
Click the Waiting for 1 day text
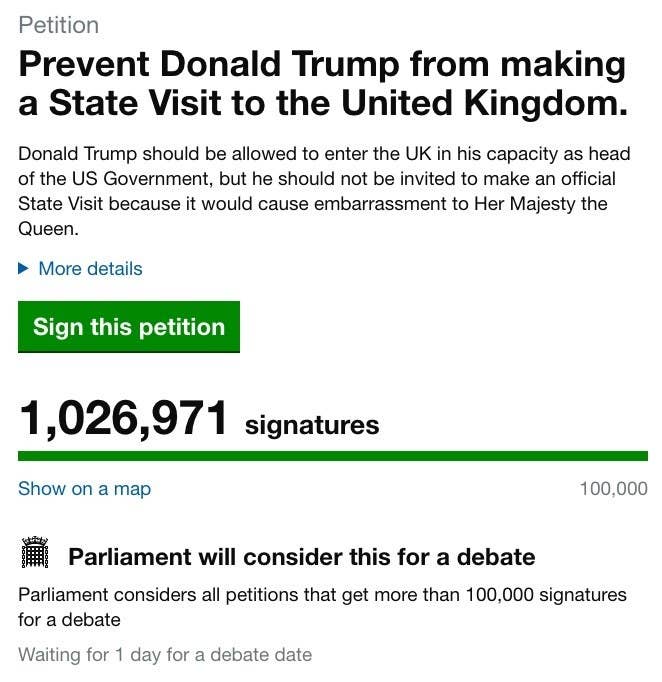(165, 655)
